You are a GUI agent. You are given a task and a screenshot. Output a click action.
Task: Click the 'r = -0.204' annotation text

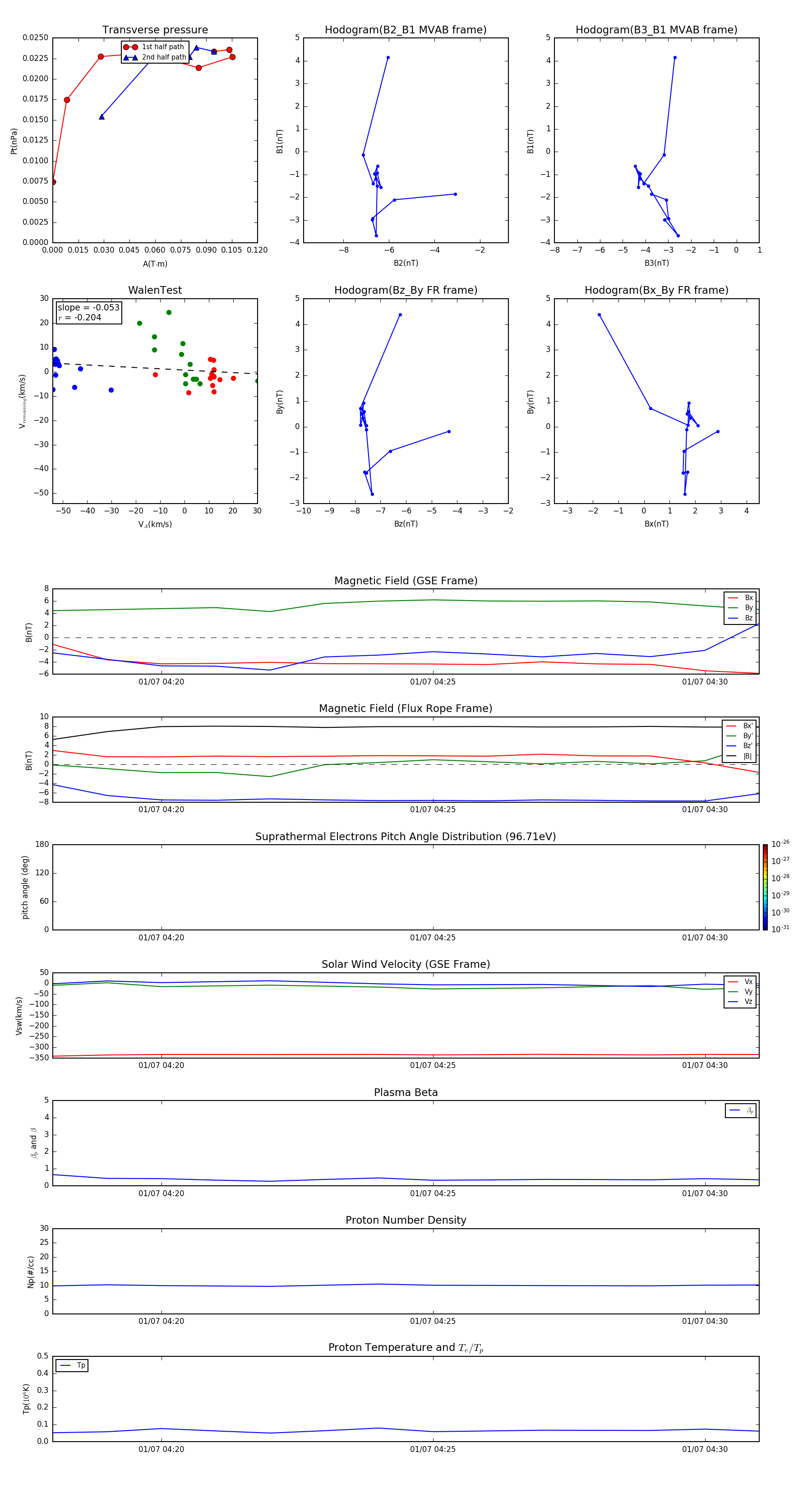coord(80,317)
